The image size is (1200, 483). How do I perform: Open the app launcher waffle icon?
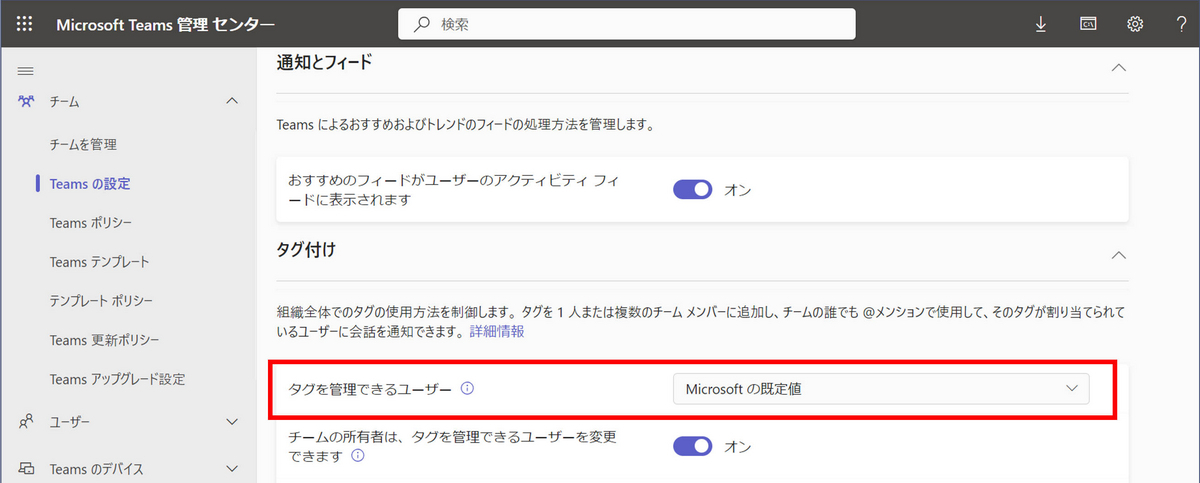(x=25, y=24)
